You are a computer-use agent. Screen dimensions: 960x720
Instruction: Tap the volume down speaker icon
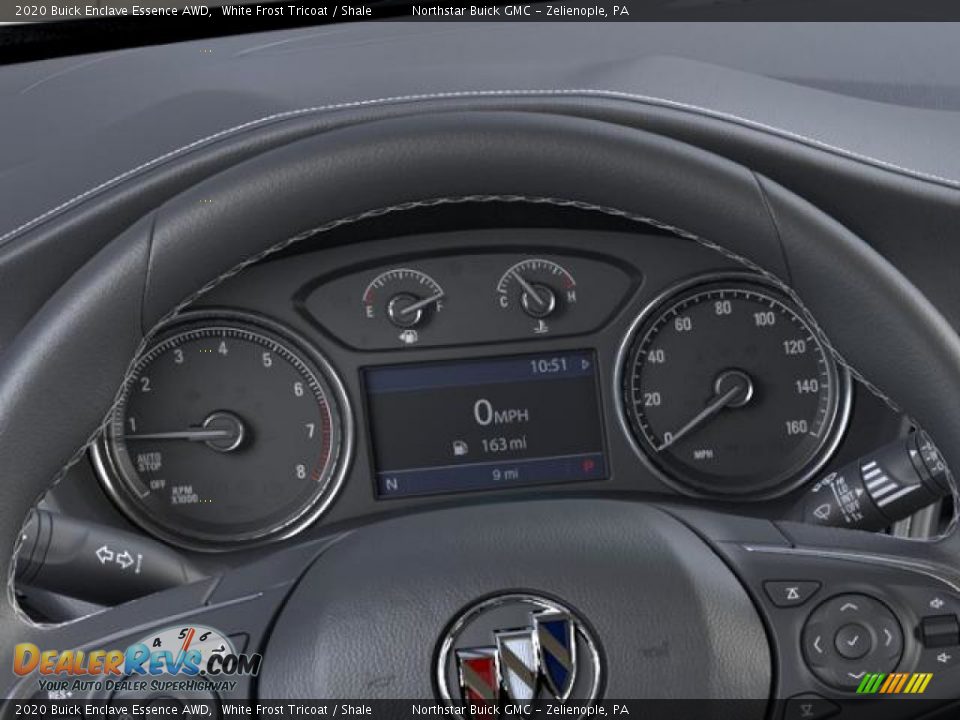pyautogui.click(x=945, y=658)
